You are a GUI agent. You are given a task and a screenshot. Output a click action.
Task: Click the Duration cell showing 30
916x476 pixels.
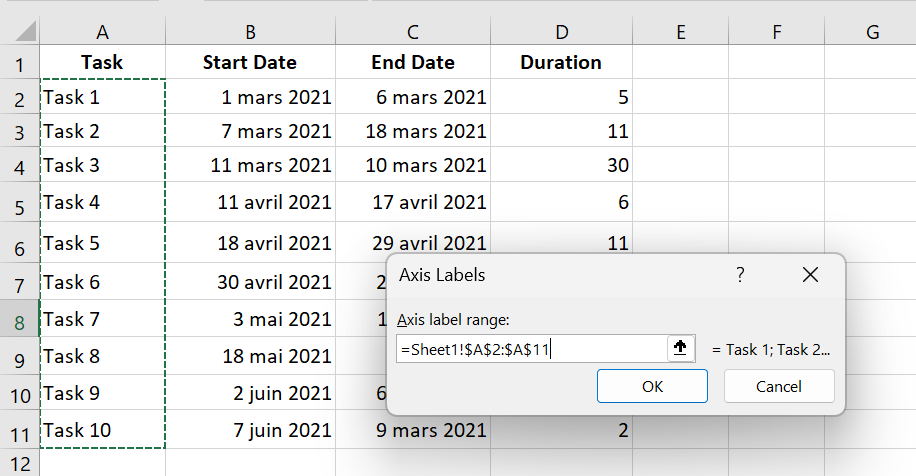coord(561,165)
